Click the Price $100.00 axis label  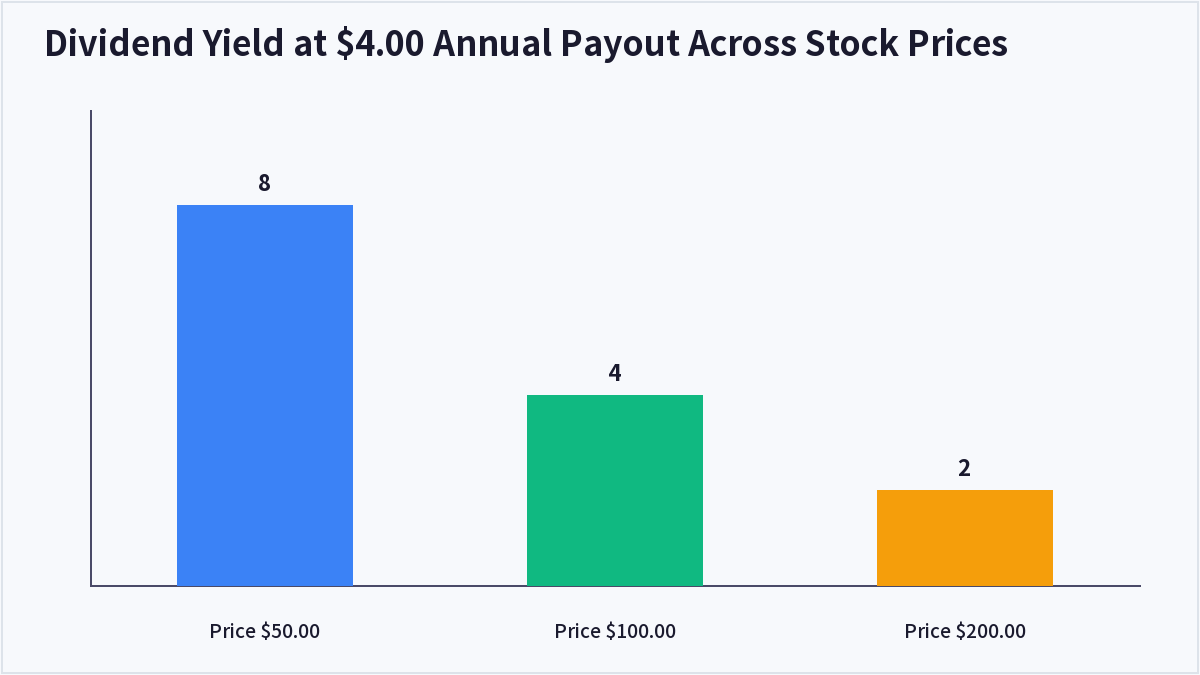click(x=615, y=631)
